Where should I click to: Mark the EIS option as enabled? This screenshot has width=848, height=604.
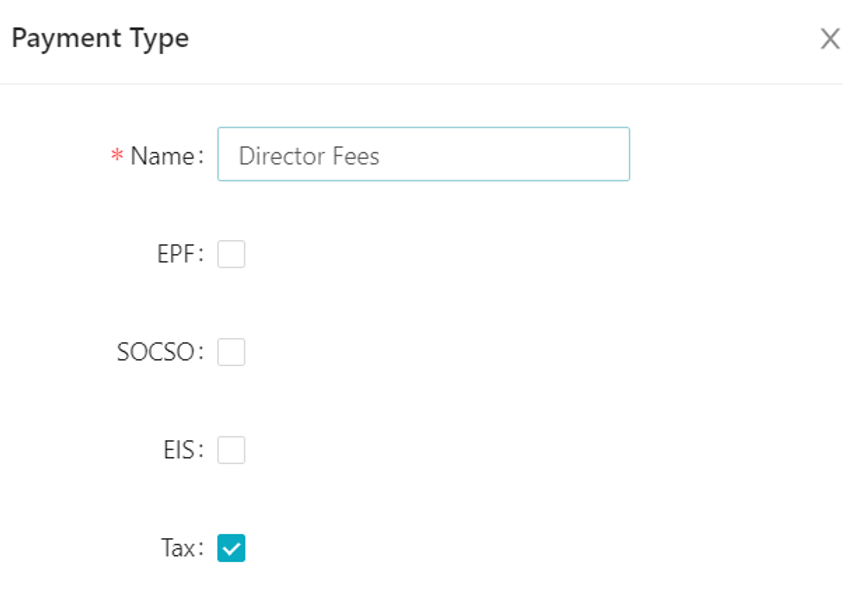(x=231, y=450)
